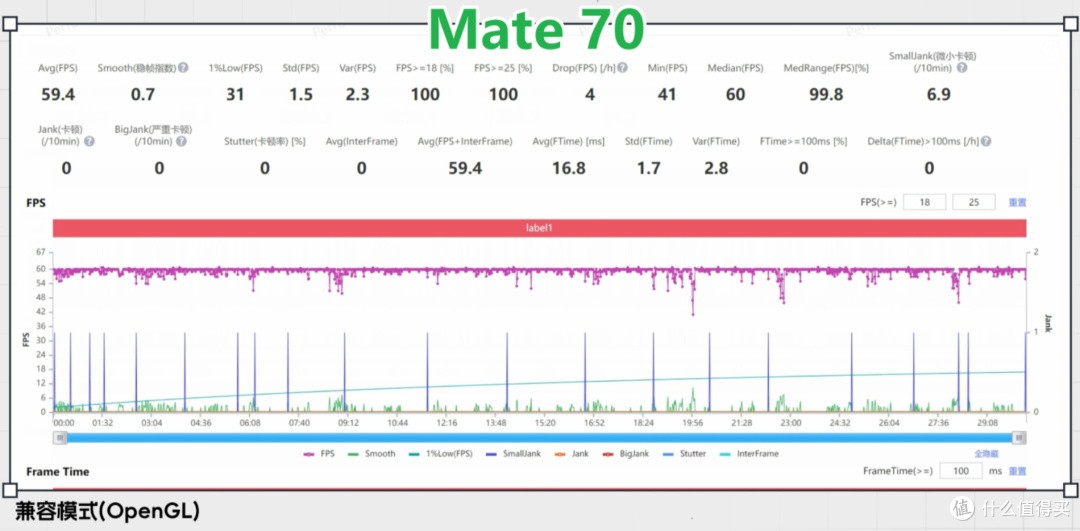Toggle the orange Jank series in legend
1080x531 pixels.
click(570, 454)
